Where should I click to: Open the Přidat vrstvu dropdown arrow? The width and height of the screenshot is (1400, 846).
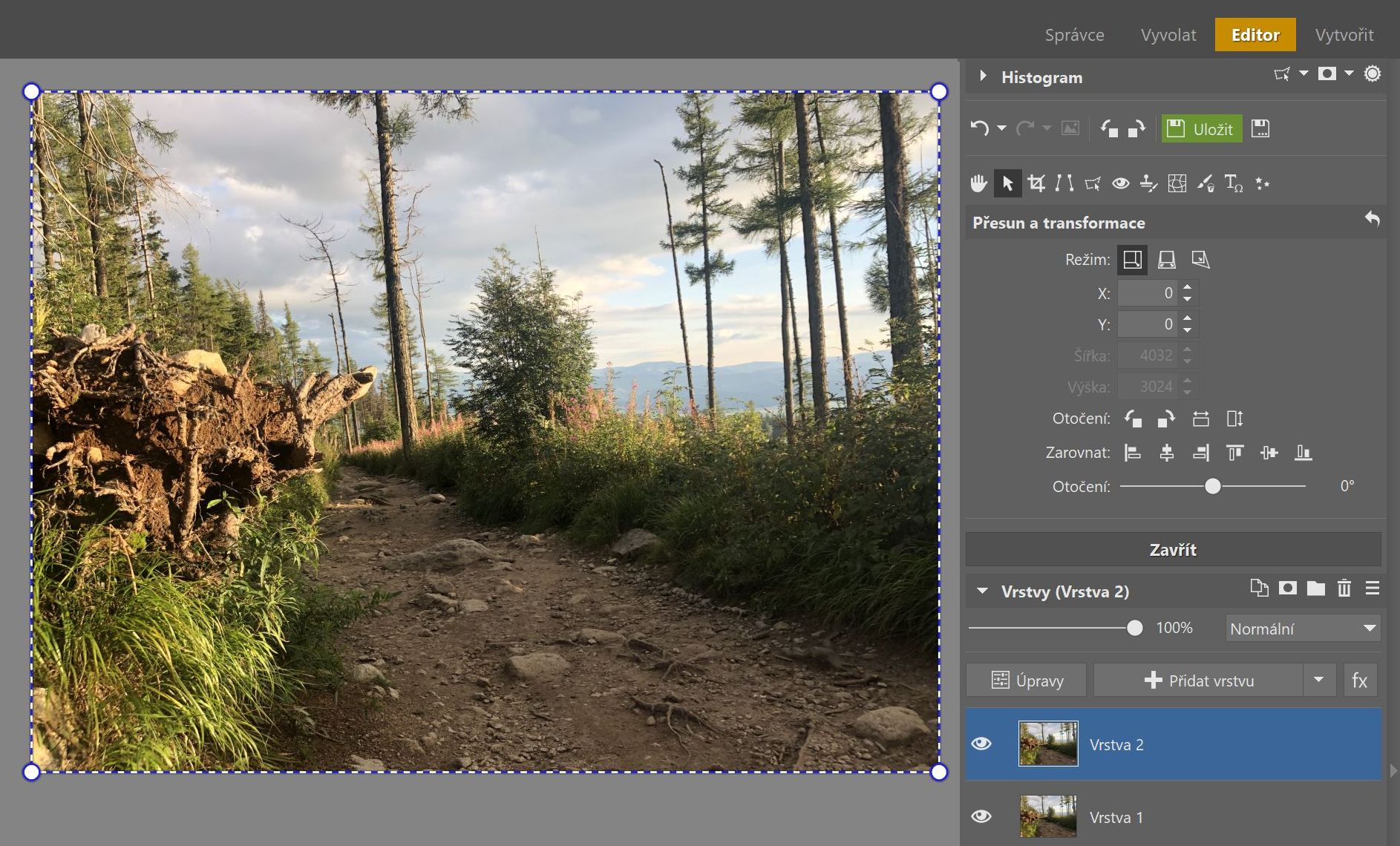point(1319,681)
